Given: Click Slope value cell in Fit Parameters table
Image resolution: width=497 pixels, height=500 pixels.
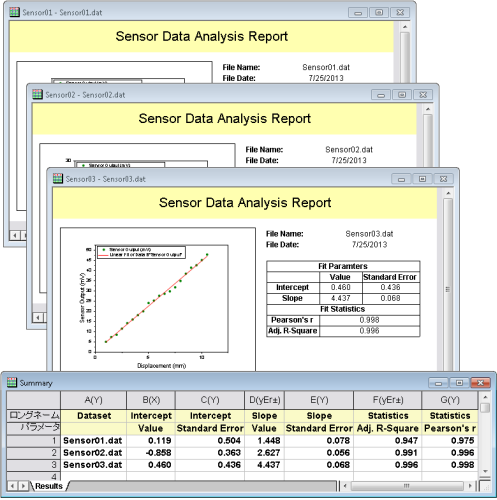Looking at the screenshot, I should pos(341,298).
